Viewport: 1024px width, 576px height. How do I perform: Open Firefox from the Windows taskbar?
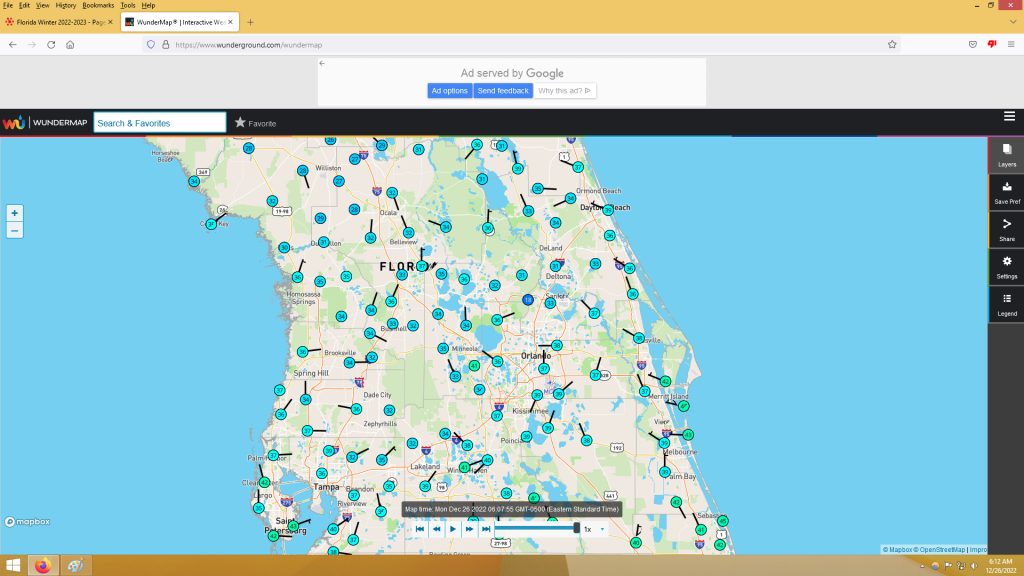click(42, 565)
